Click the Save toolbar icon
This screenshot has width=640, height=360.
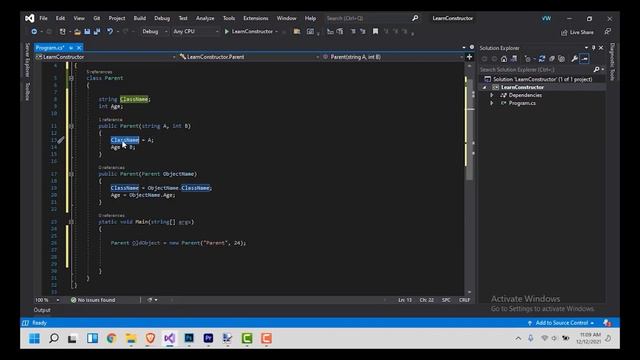point(87,31)
